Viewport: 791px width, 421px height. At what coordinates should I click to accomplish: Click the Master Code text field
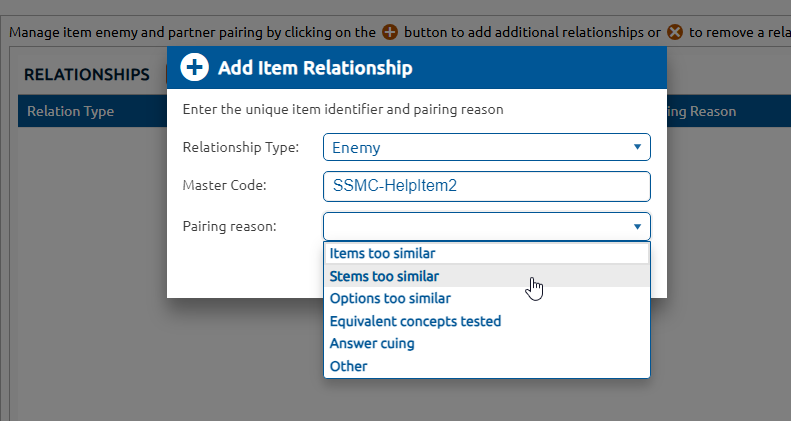[486, 187]
